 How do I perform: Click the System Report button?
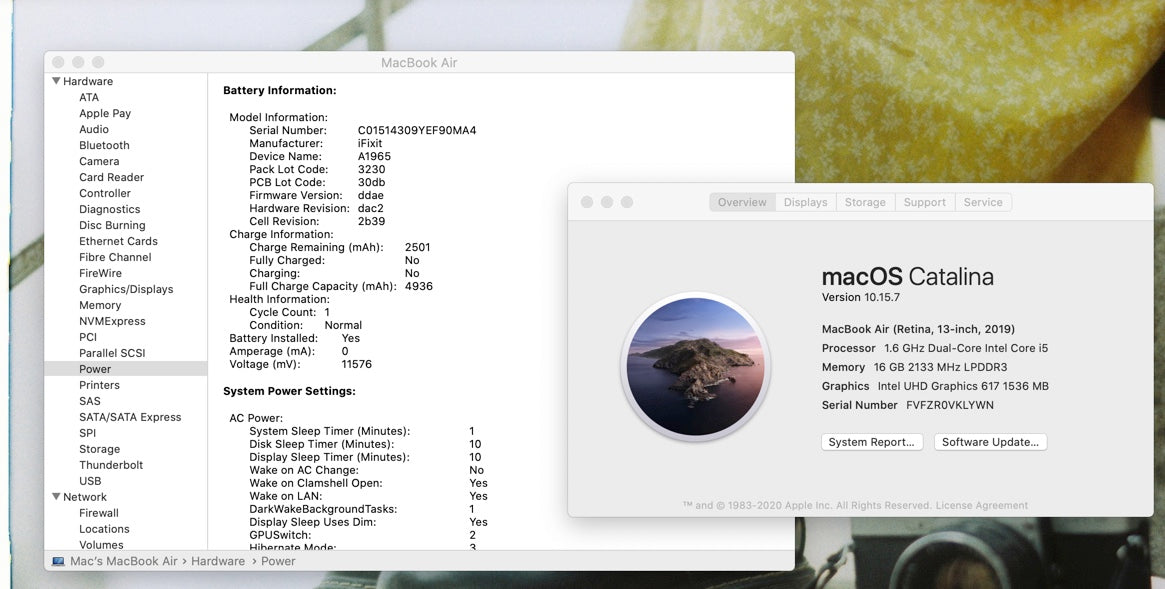tap(871, 442)
